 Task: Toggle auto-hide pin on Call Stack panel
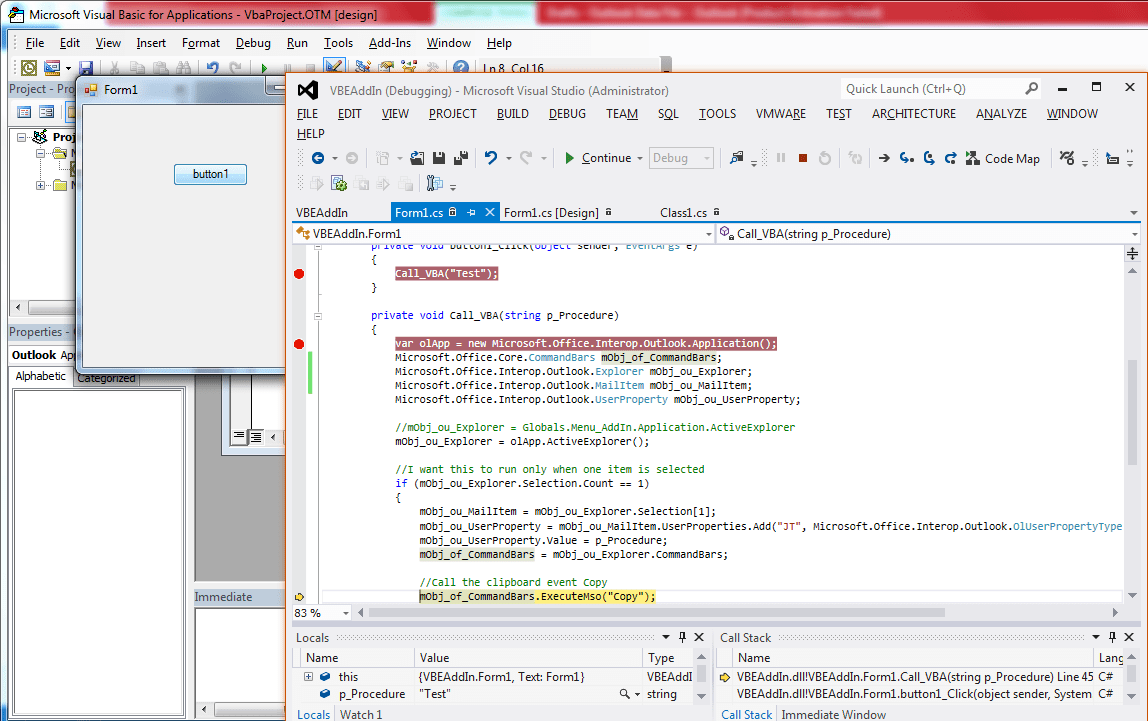[1112, 638]
